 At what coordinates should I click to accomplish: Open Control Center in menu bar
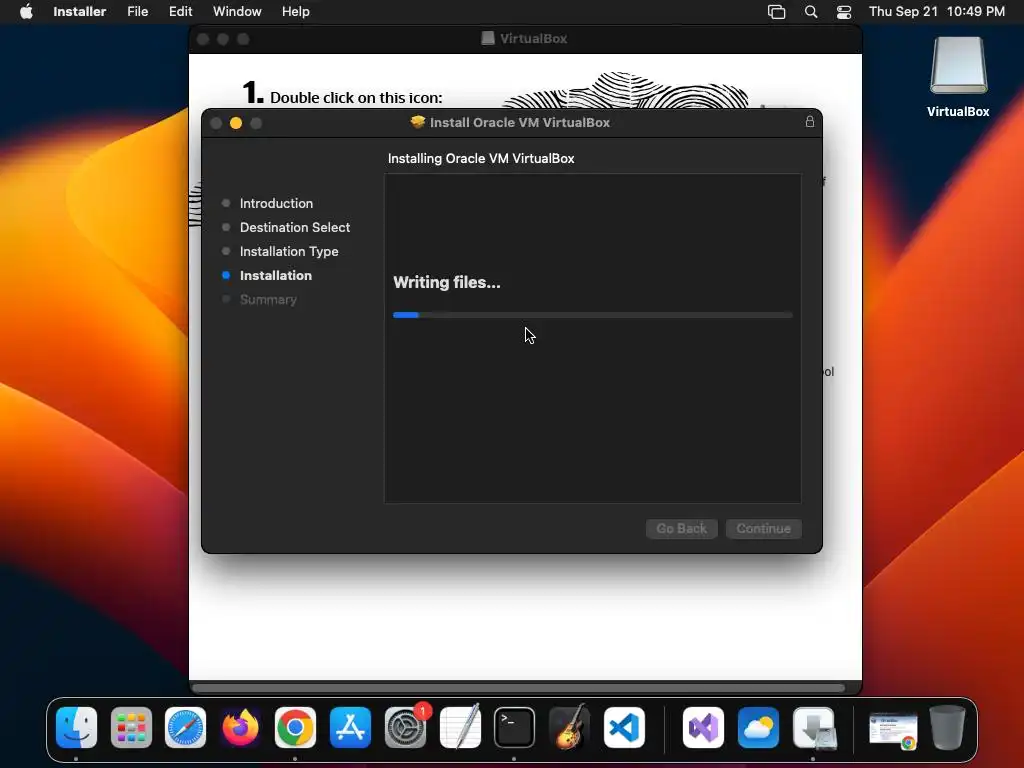click(x=844, y=12)
